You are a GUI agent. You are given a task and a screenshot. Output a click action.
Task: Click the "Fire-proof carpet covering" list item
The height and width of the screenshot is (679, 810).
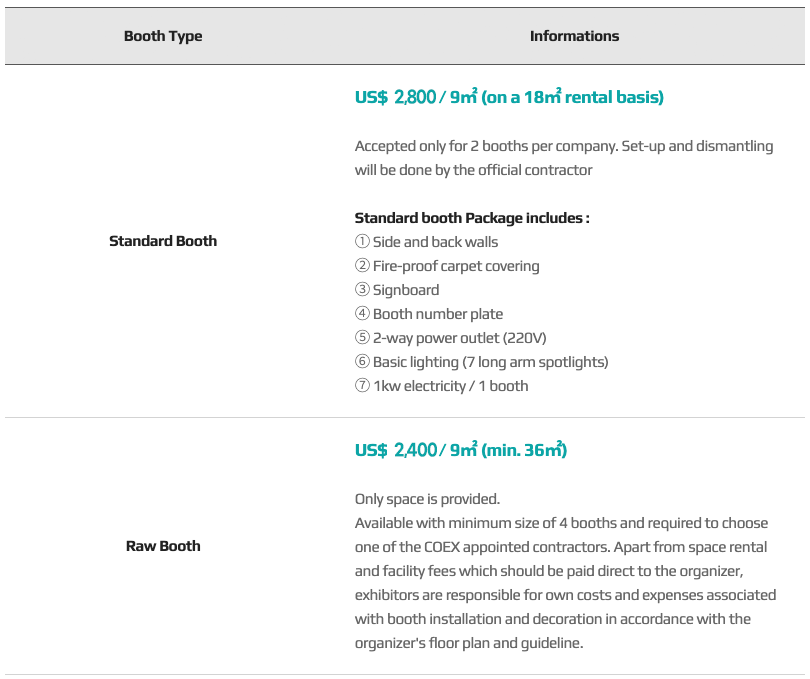point(456,266)
